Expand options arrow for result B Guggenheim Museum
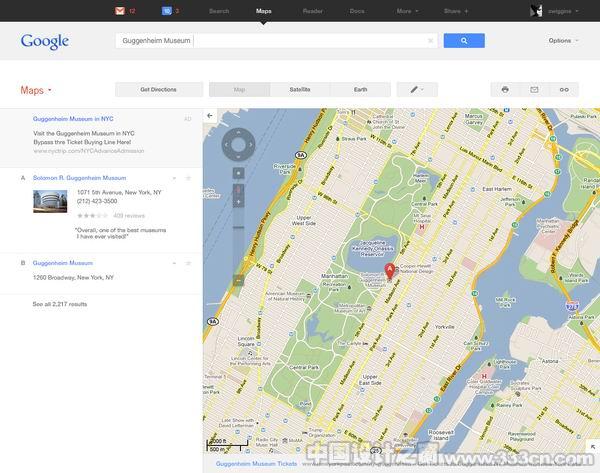The height and width of the screenshot is (473, 600). [174, 263]
